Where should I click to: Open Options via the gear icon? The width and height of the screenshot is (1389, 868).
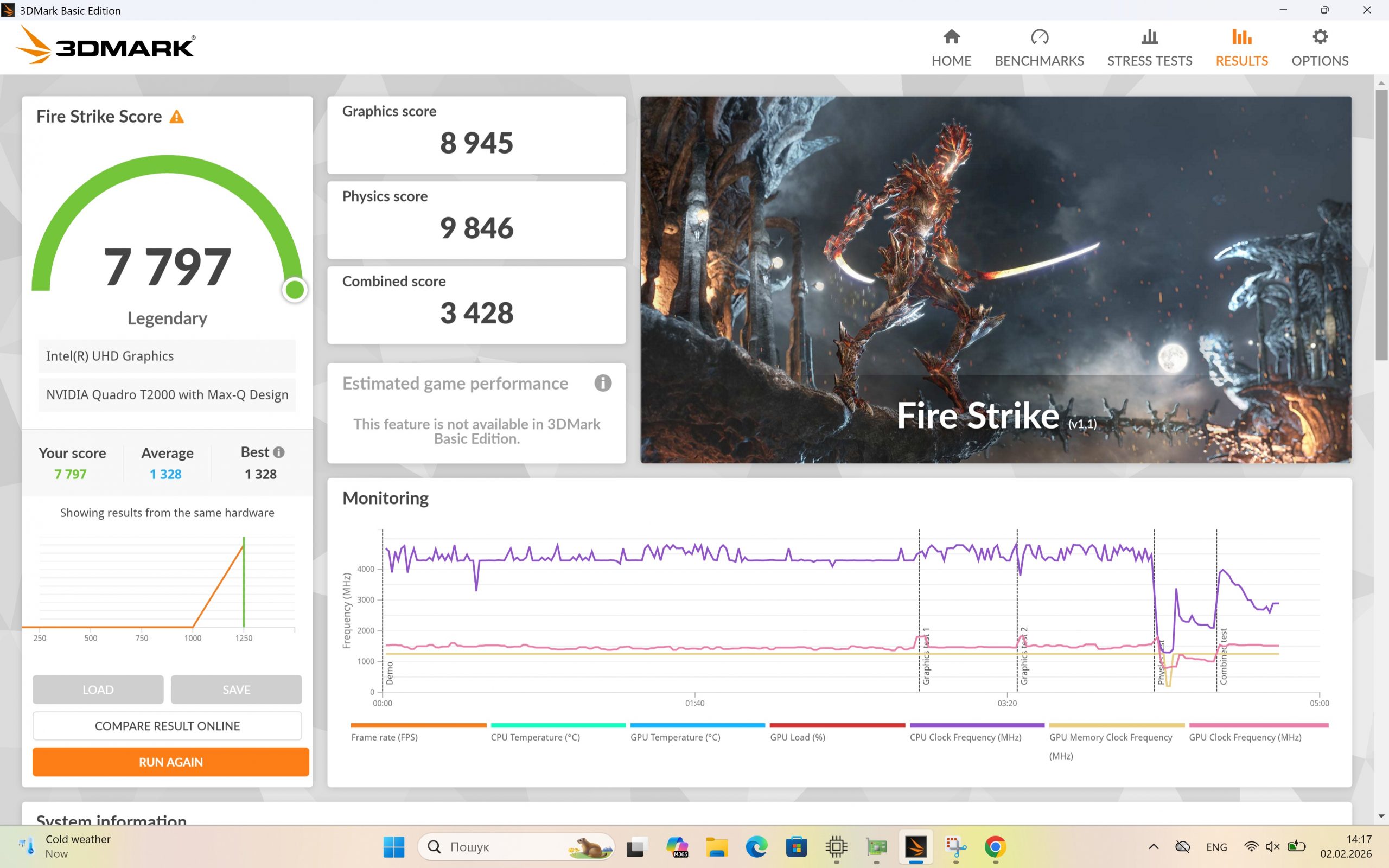point(1320,37)
